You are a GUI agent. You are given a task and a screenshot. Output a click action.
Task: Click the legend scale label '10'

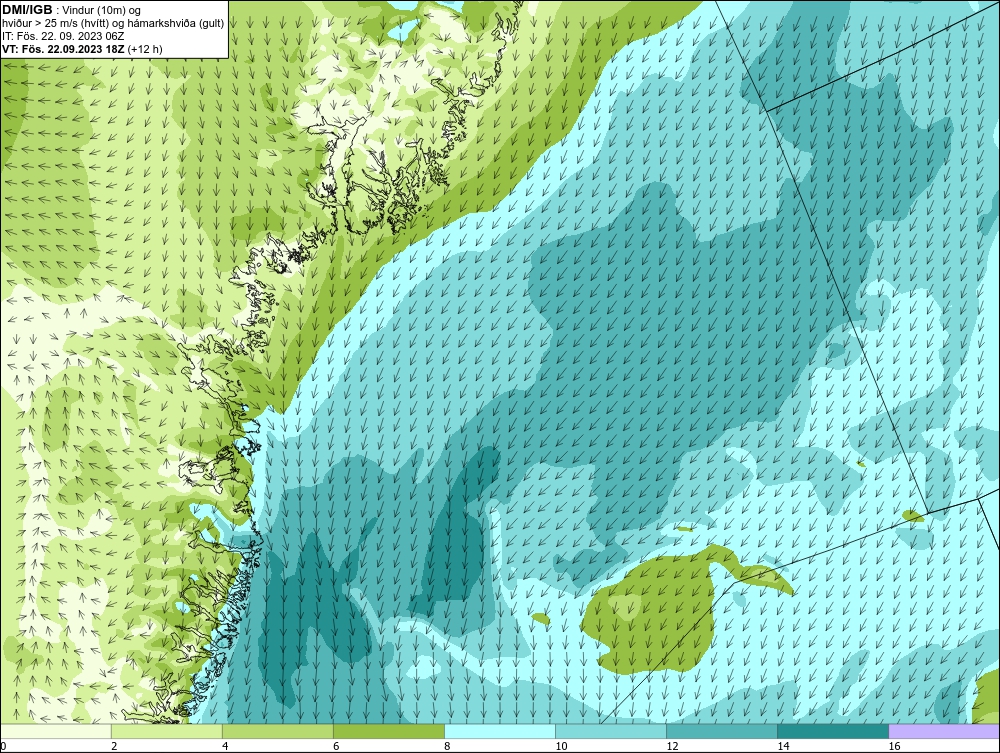point(561,746)
